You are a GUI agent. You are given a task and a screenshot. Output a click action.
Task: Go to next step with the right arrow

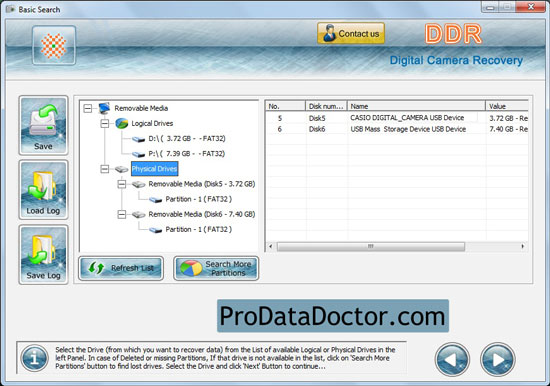(498, 359)
